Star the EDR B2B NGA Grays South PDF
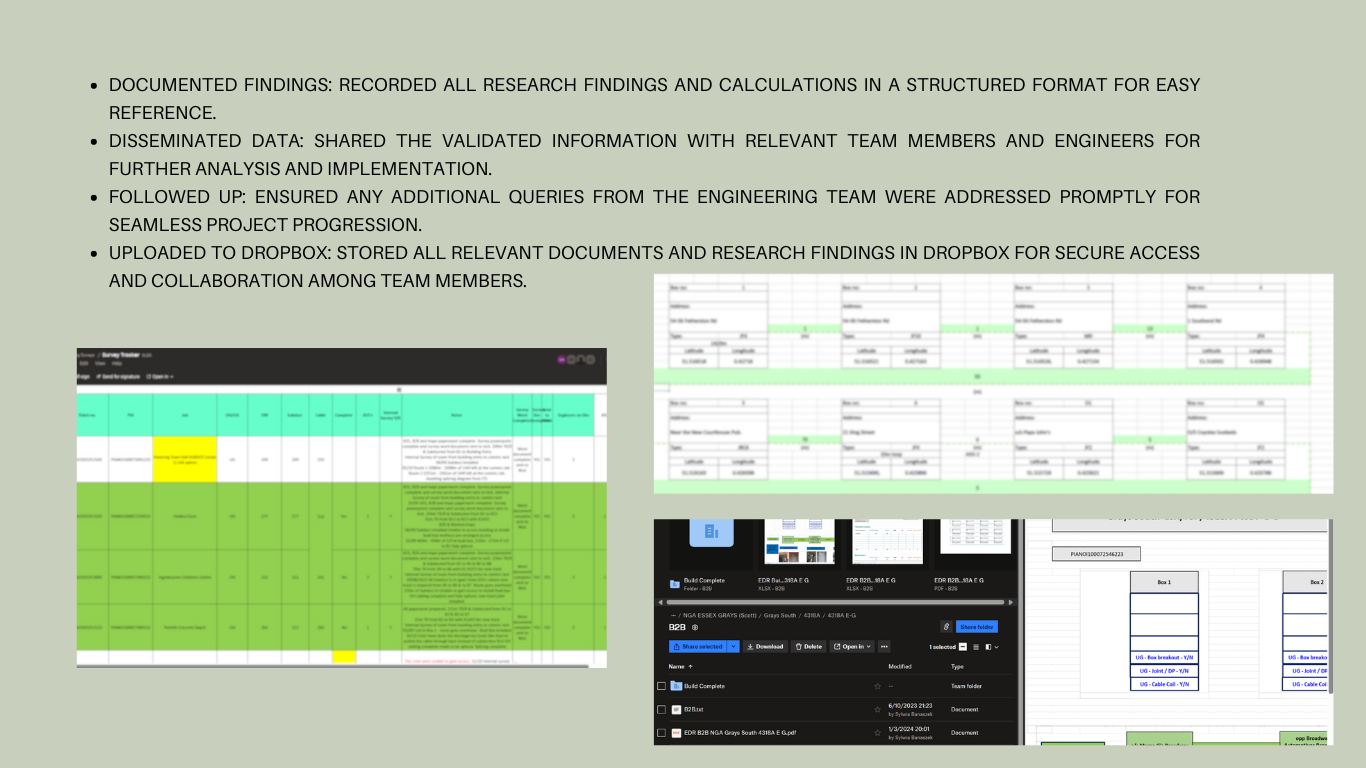Screen dimensions: 1366x768 [x=878, y=733]
